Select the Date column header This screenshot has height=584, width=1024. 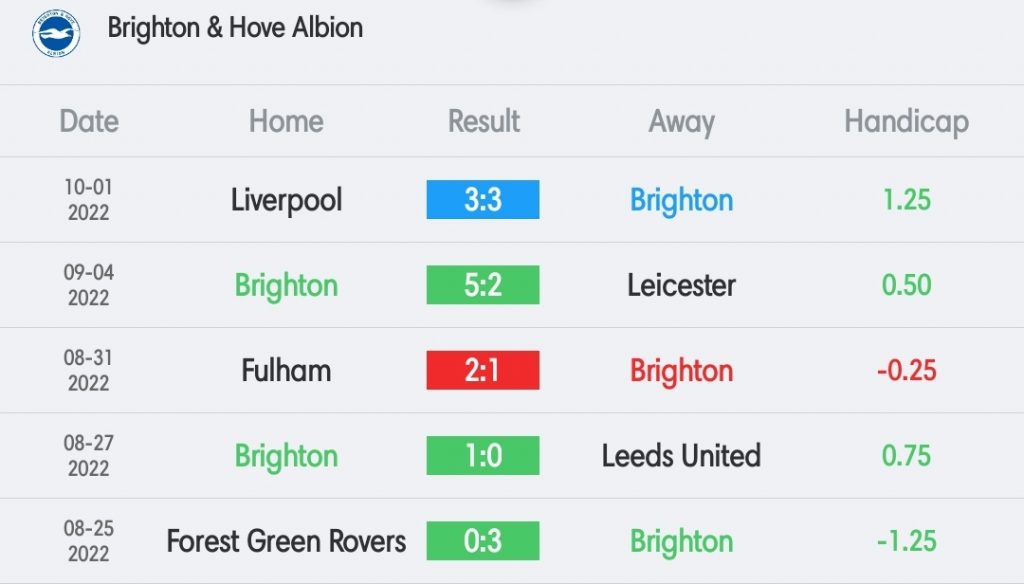click(89, 122)
